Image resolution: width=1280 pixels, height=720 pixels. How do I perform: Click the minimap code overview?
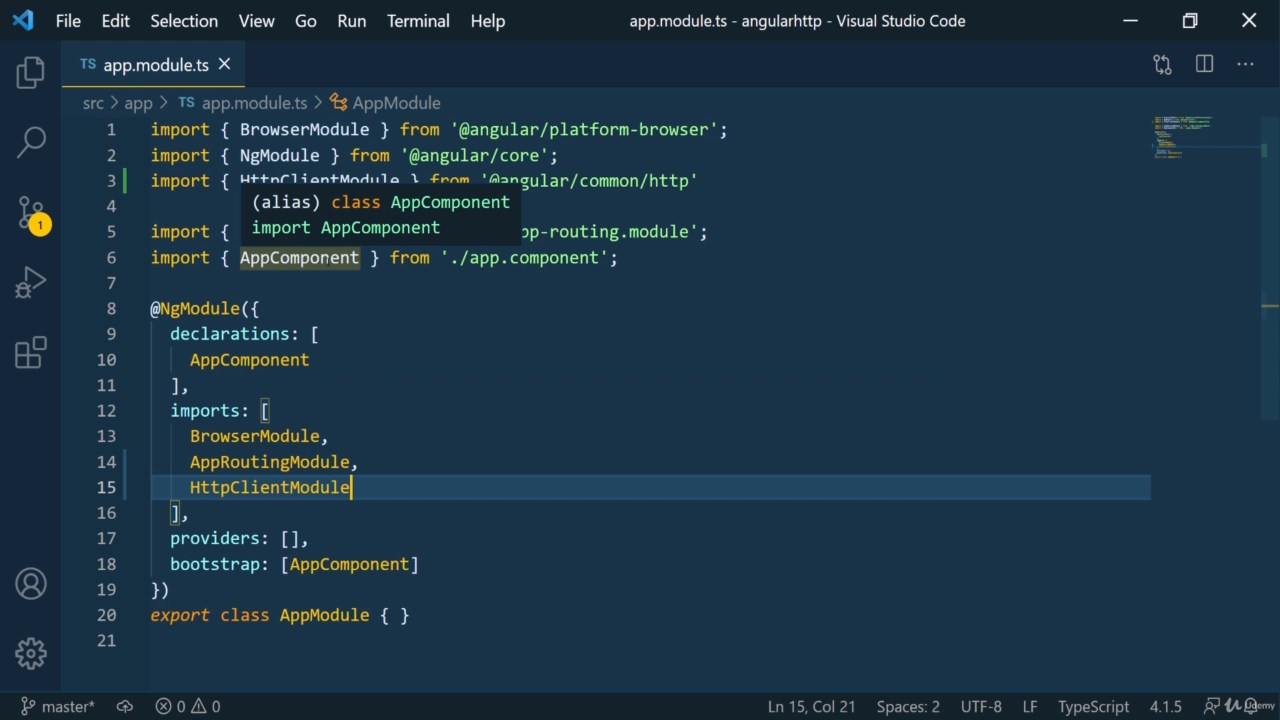pos(1184,137)
